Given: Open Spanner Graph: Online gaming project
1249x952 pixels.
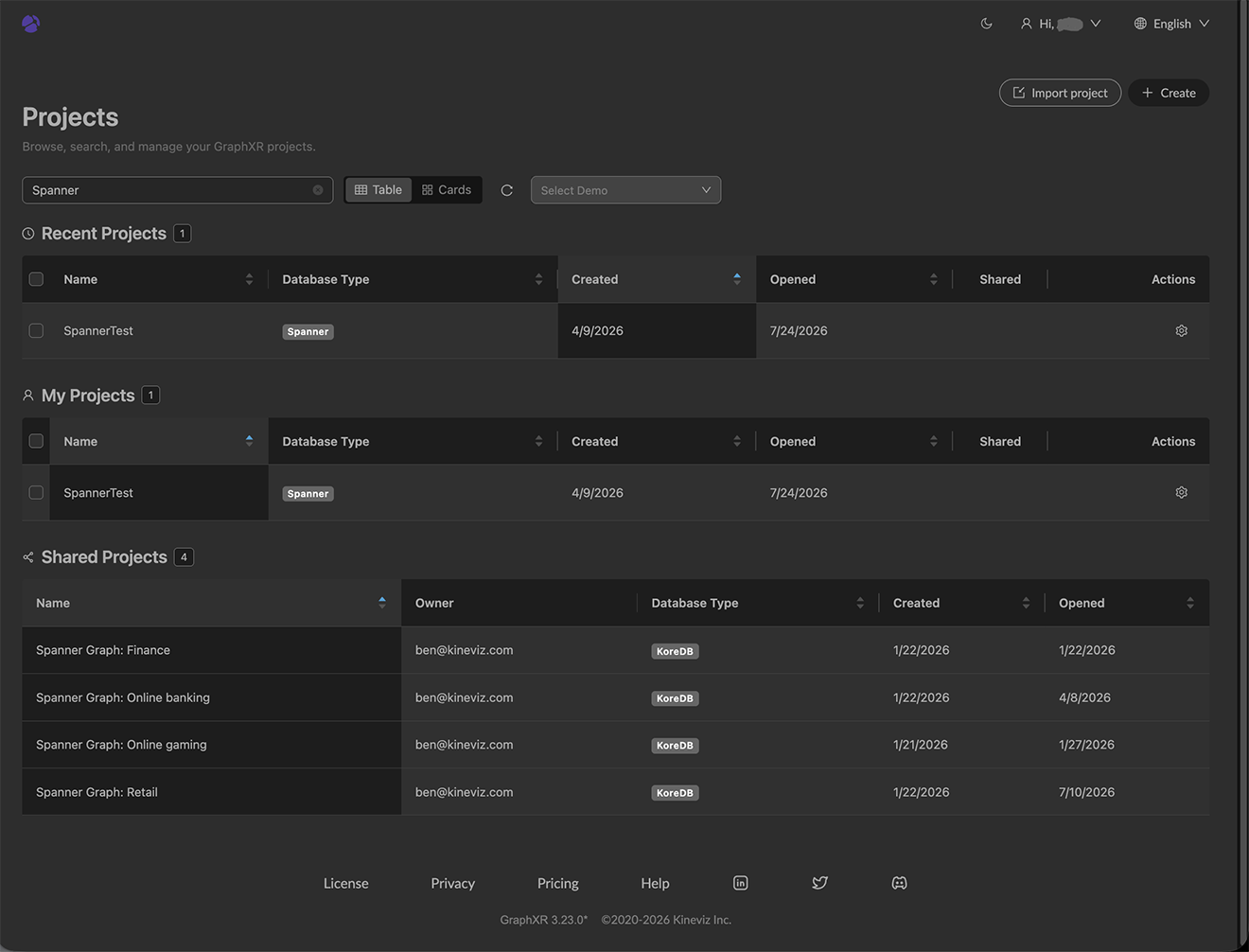Looking at the screenshot, I should tap(121, 745).
